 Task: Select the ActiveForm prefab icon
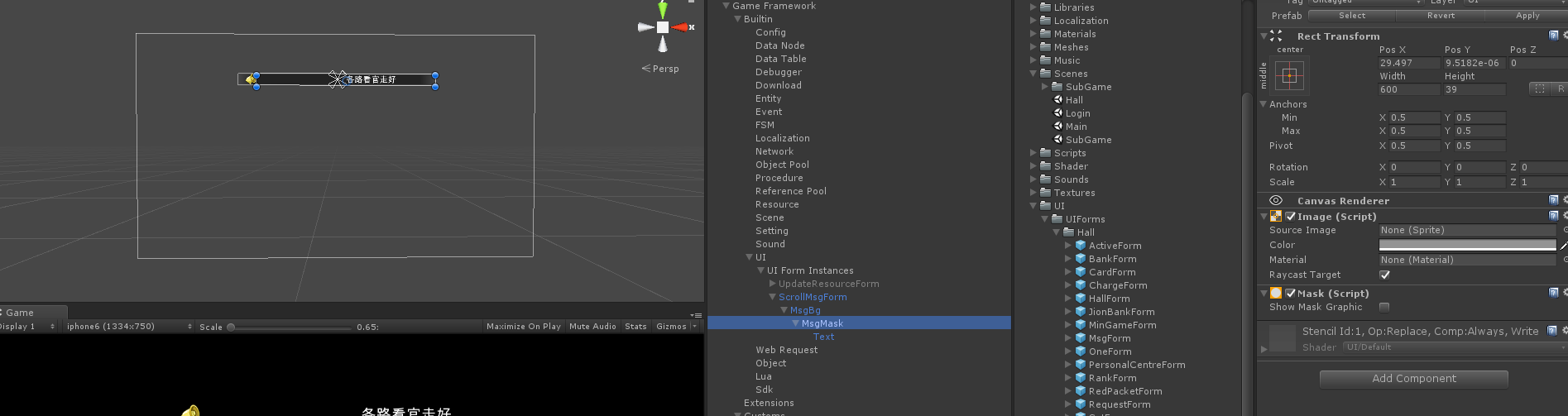coord(1080,246)
